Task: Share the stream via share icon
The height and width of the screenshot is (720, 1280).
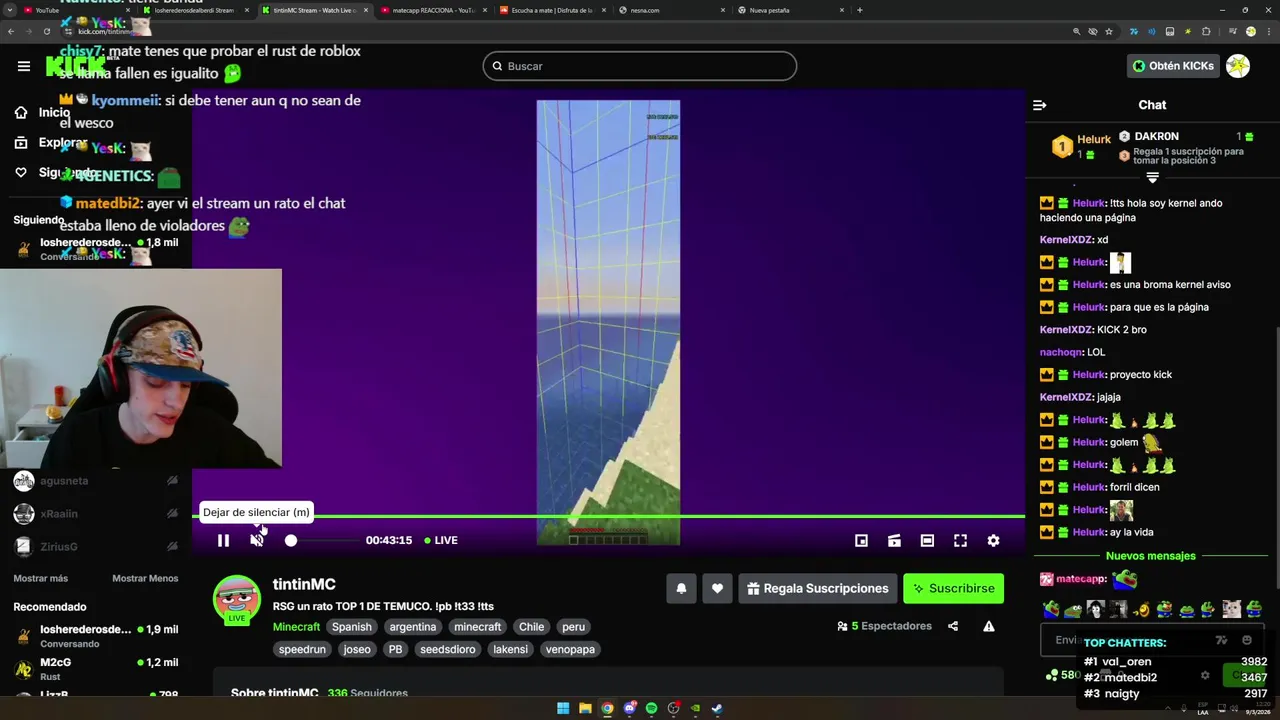Action: click(x=953, y=626)
